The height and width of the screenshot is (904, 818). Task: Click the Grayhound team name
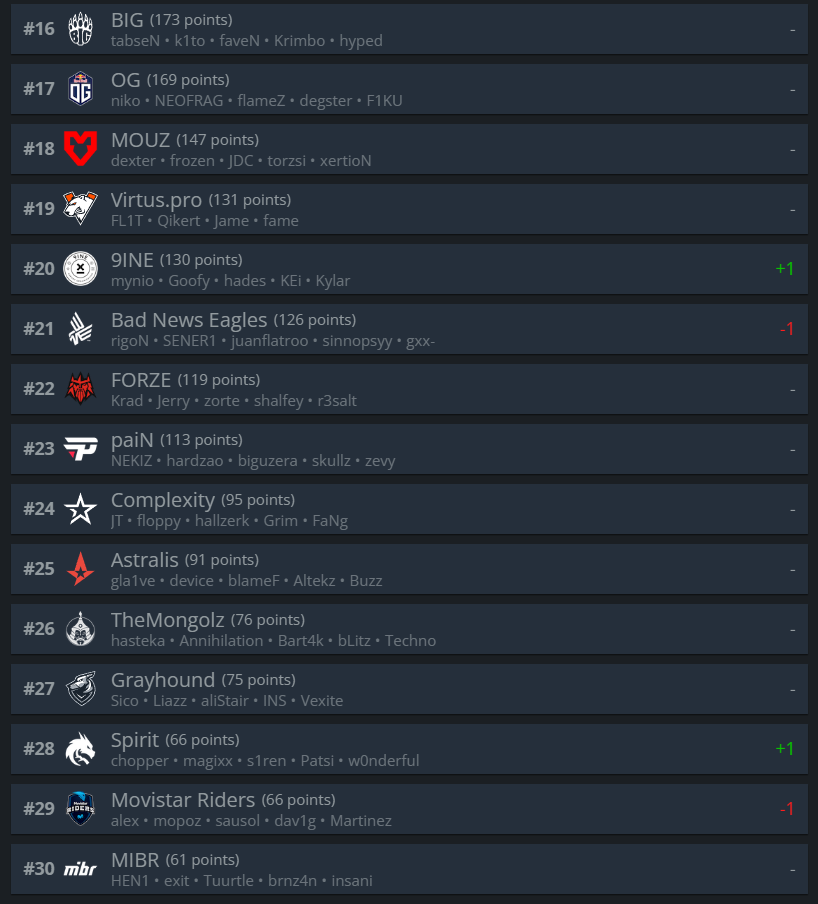coord(163,680)
